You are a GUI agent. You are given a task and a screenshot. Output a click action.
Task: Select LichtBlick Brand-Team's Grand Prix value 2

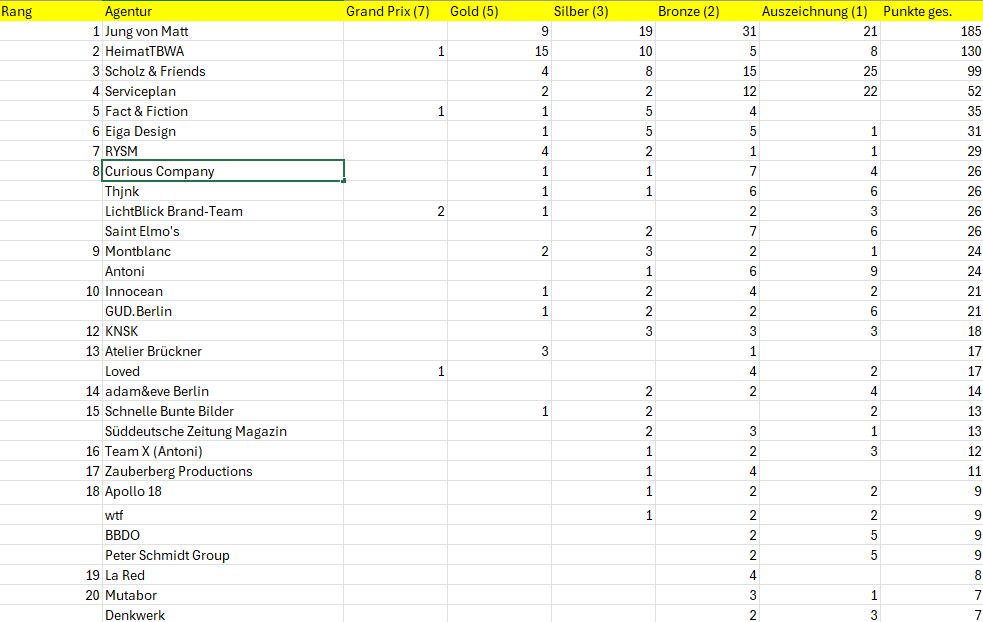pyautogui.click(x=395, y=211)
